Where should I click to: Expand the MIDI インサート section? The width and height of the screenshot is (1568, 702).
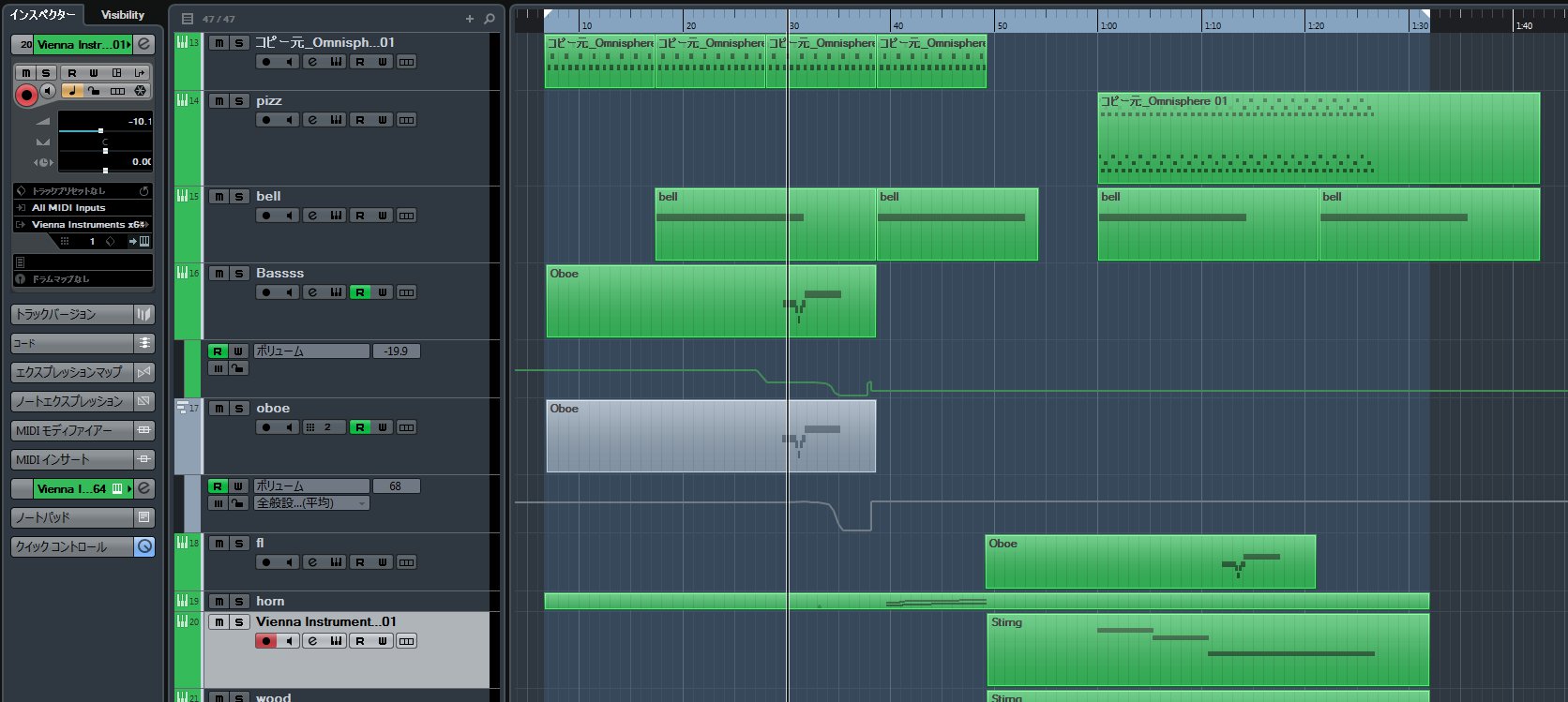click(x=72, y=459)
